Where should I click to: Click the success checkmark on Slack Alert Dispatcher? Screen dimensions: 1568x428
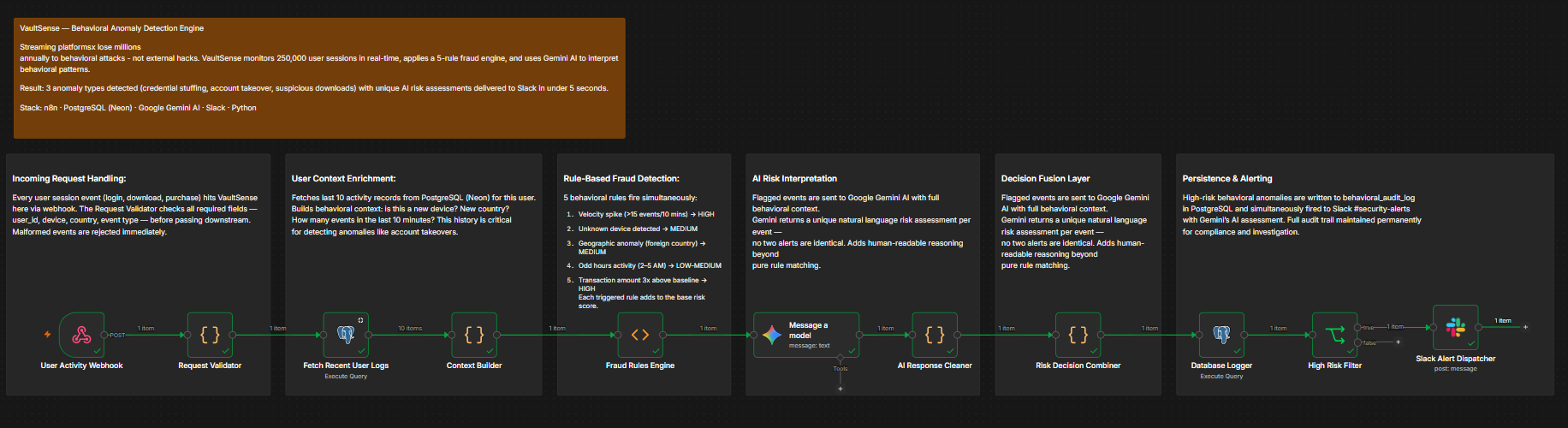[1472, 344]
